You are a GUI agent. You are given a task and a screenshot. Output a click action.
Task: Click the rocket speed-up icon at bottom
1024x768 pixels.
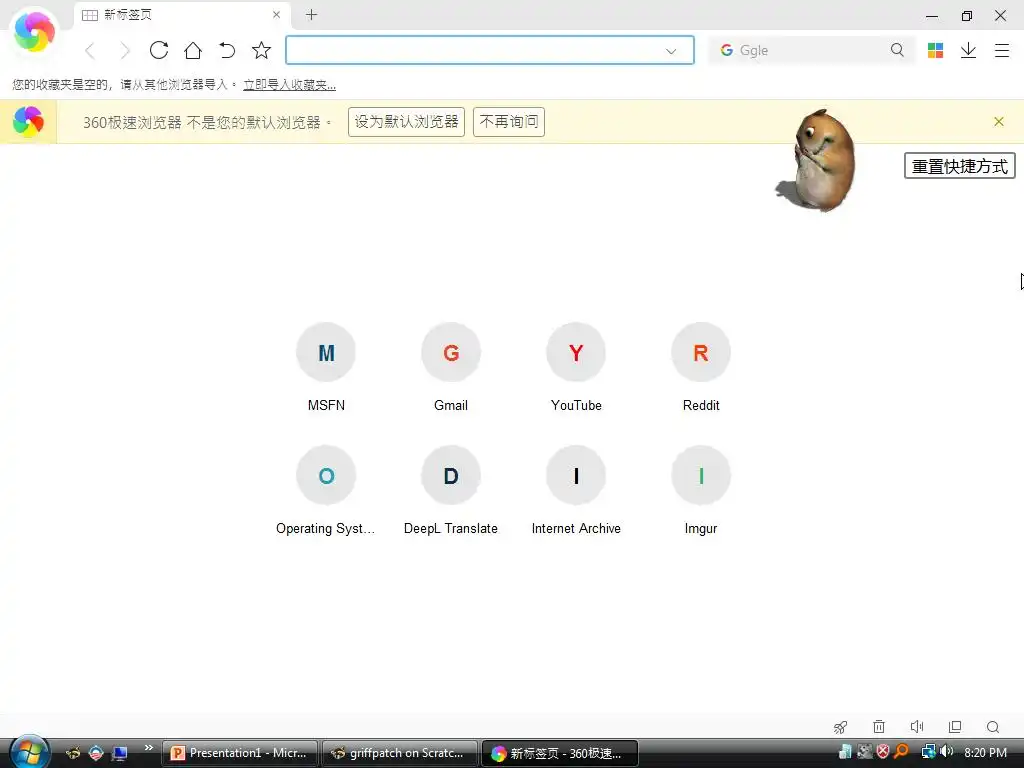coord(840,727)
